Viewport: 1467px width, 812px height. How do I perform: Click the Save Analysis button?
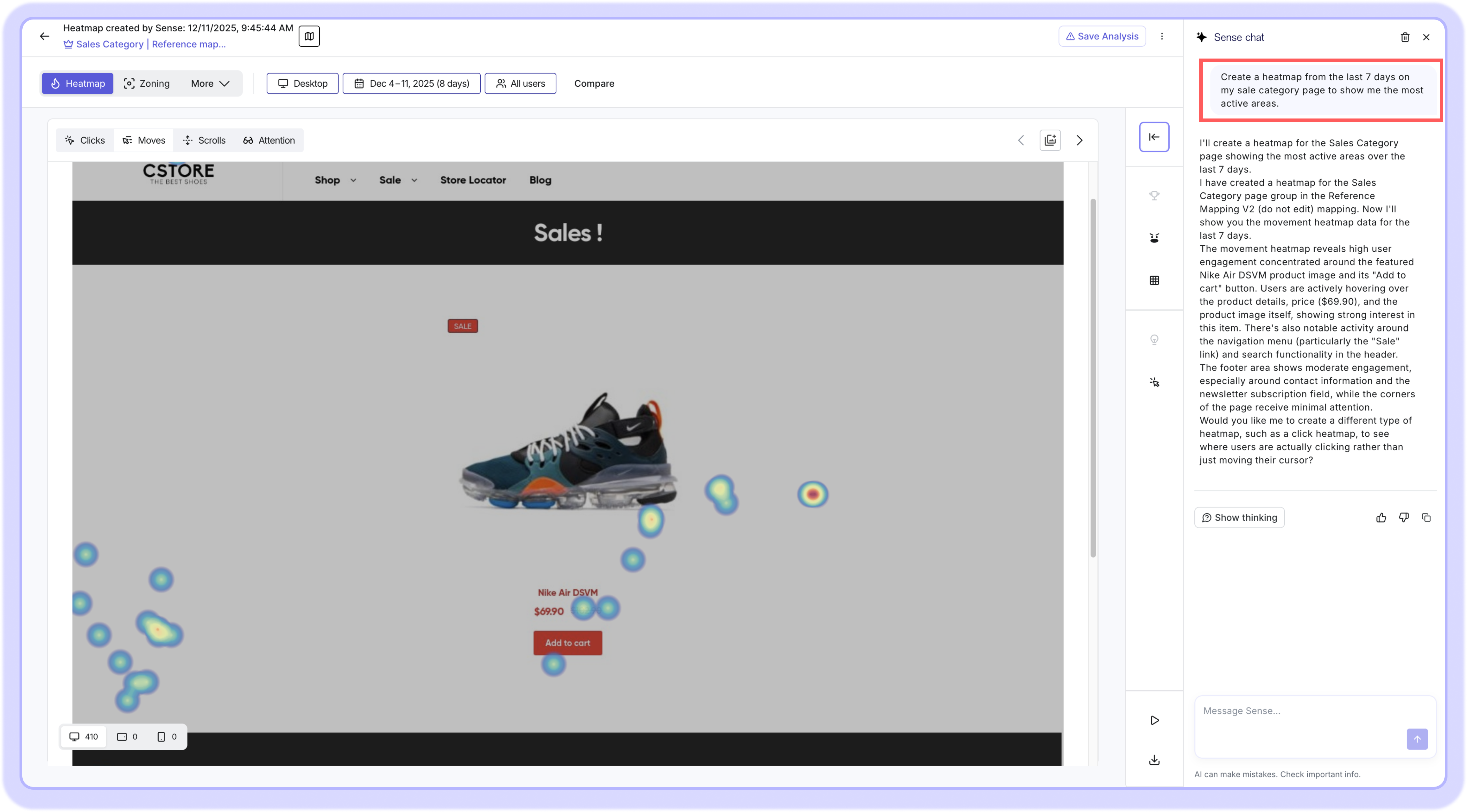1101,37
